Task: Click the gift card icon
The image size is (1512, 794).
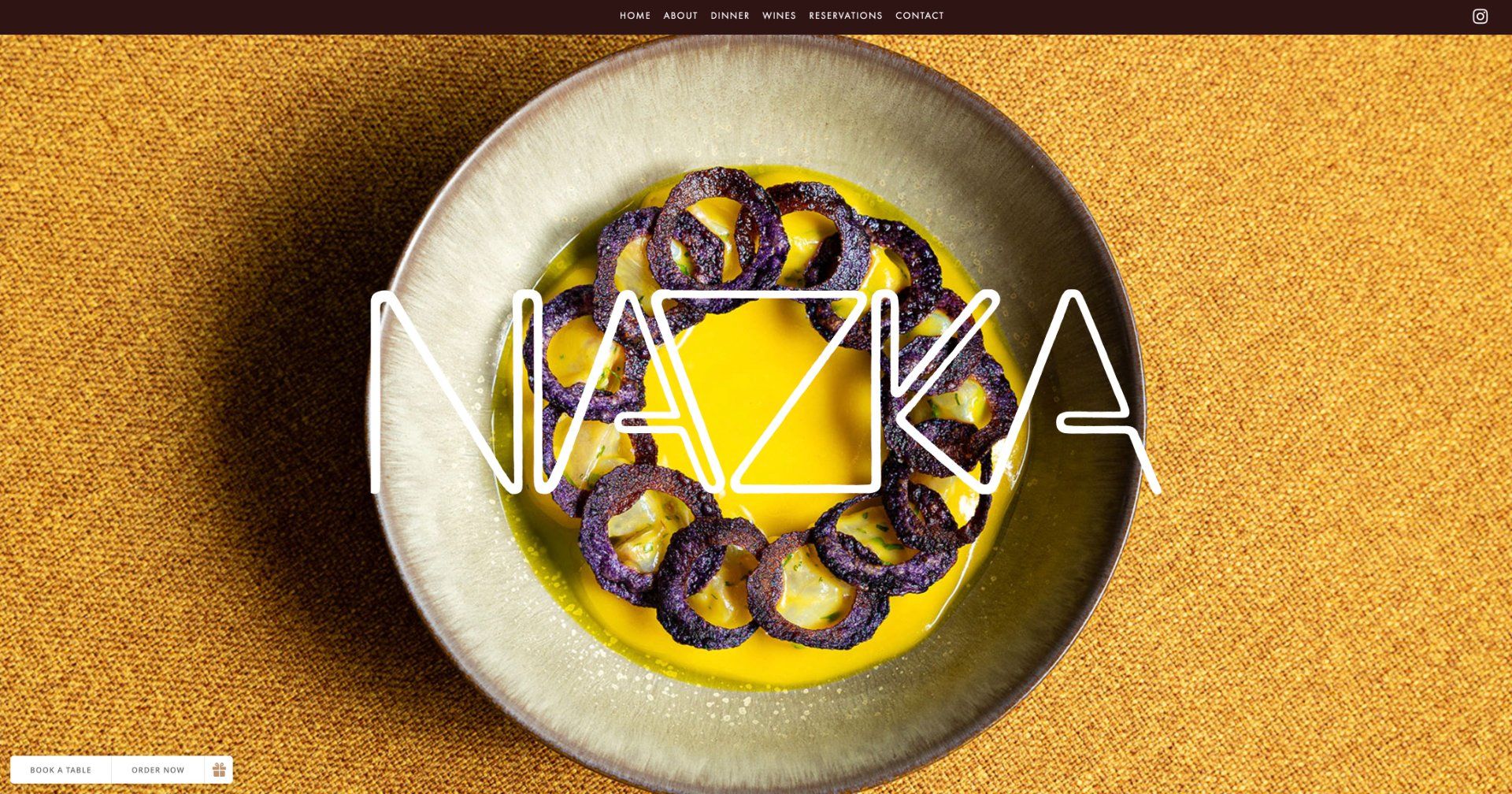Action: point(219,770)
